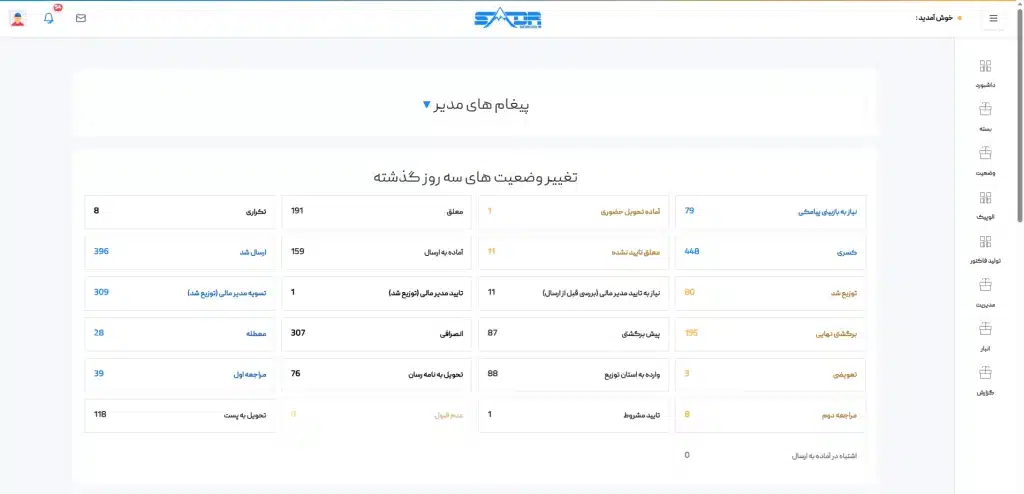Open the مراجعه اول card showing 39

(x=180, y=375)
